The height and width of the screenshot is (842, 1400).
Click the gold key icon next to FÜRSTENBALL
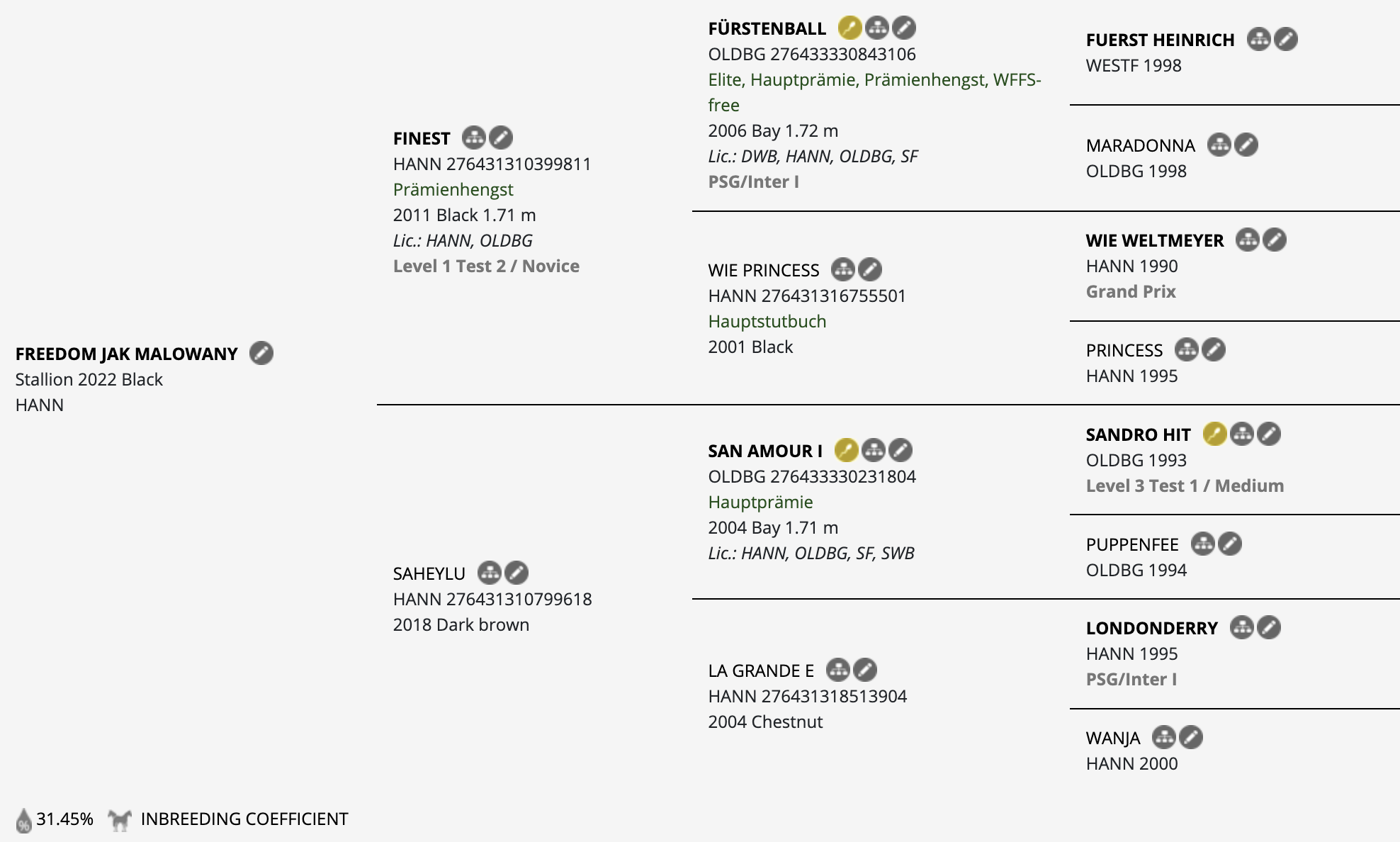pyautogui.click(x=849, y=28)
